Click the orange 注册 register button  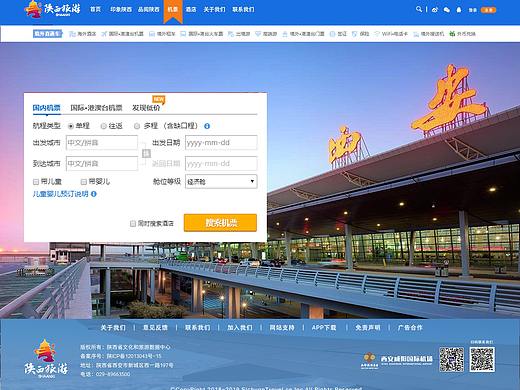point(488,10)
